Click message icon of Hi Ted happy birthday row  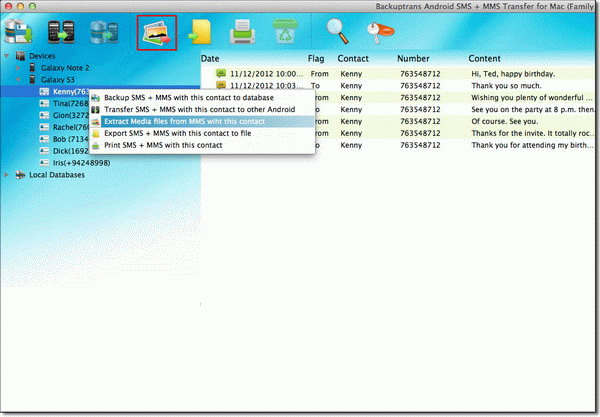click(221, 73)
